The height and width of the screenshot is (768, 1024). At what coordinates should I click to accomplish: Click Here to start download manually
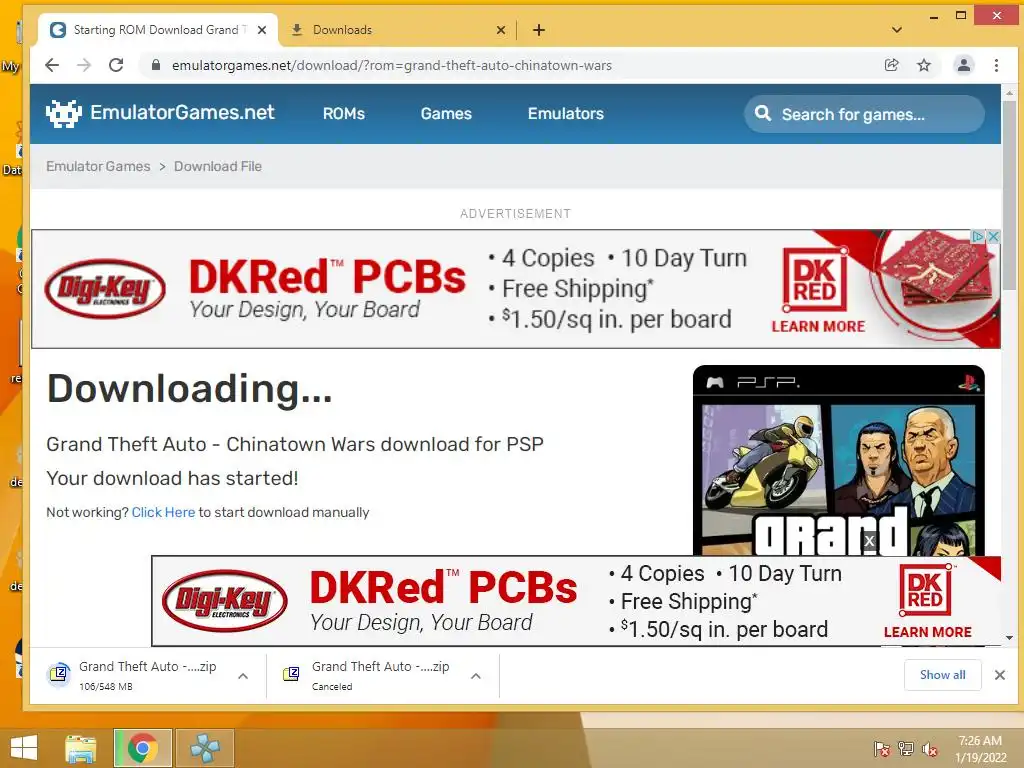163,513
